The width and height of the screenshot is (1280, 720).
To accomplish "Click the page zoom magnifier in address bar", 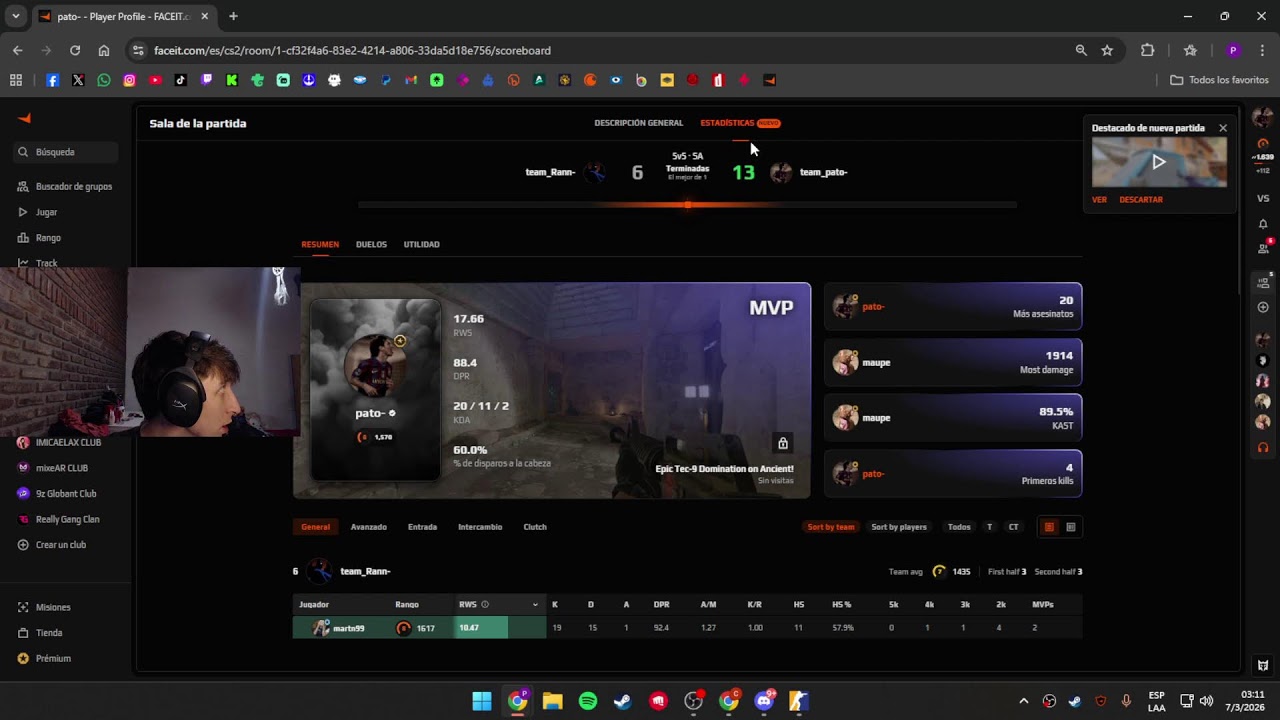I will click(x=1081, y=50).
